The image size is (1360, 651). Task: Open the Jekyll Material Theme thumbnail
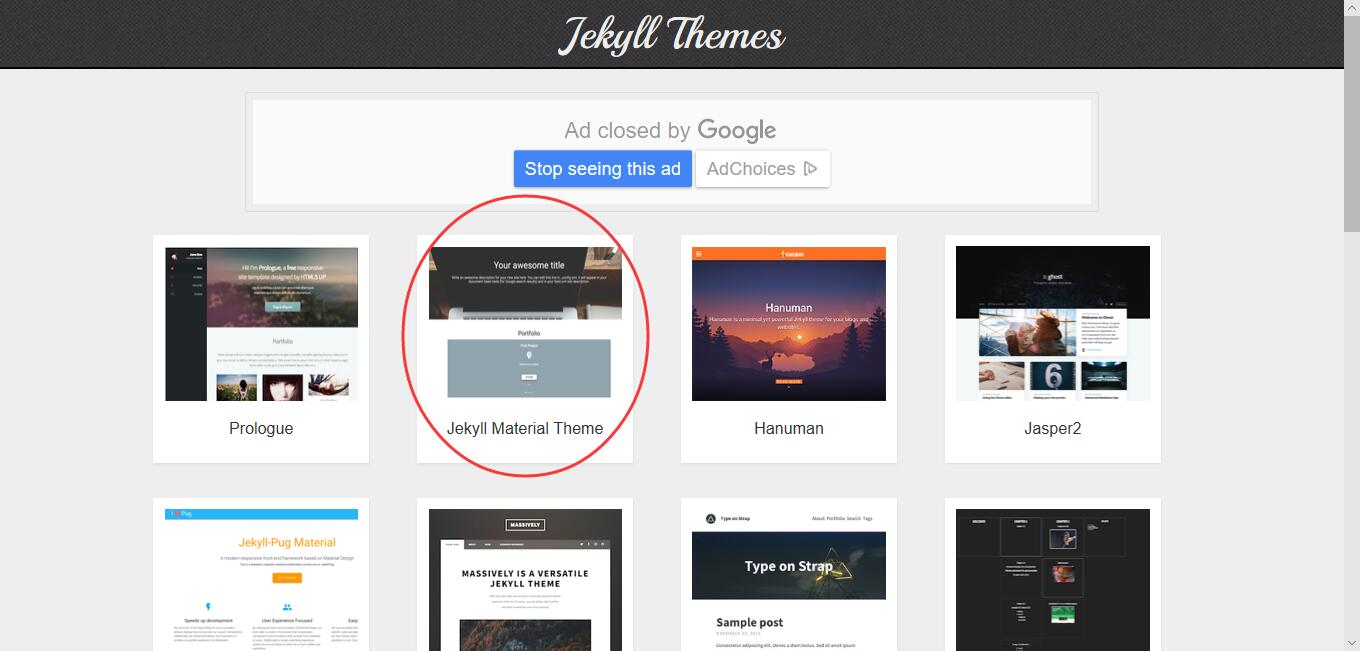tap(525, 324)
